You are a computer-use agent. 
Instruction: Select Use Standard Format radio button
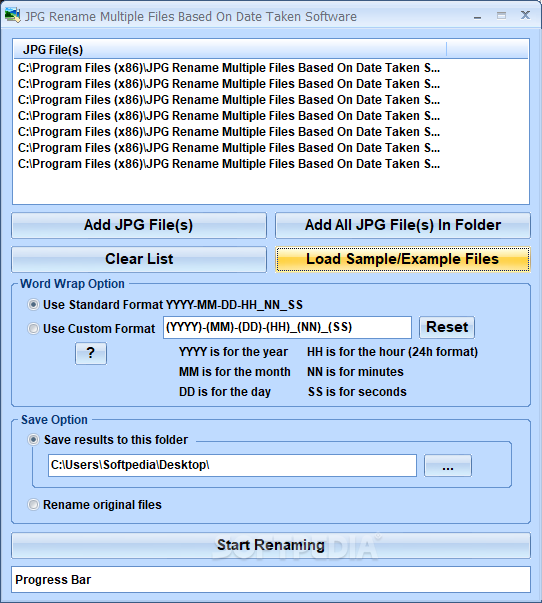point(33,305)
